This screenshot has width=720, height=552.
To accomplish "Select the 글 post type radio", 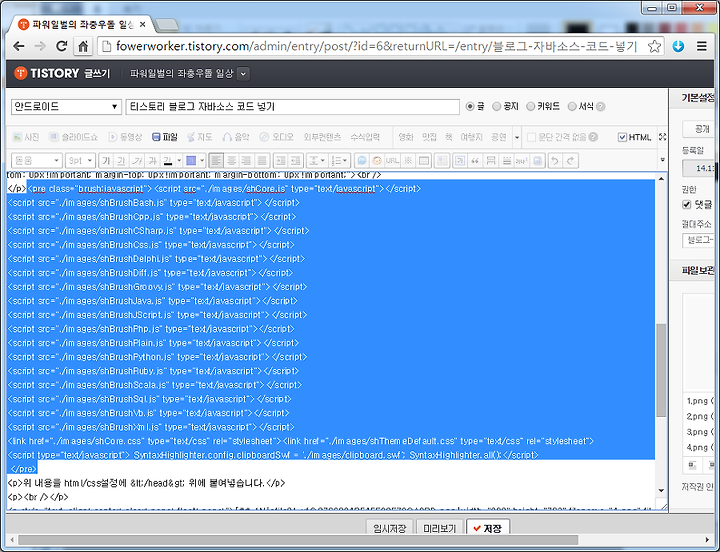I will pyautogui.click(x=470, y=107).
